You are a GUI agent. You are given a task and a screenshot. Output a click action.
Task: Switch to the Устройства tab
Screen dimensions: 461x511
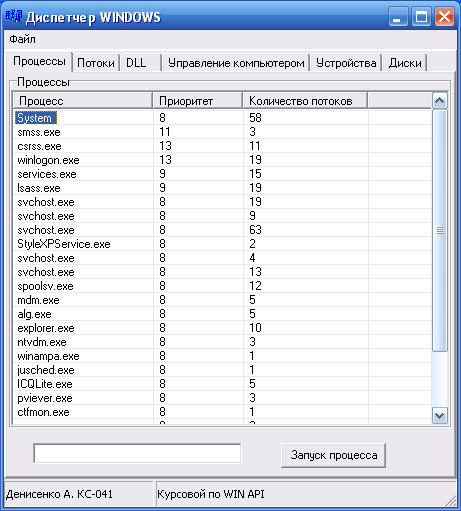pyautogui.click(x=346, y=63)
